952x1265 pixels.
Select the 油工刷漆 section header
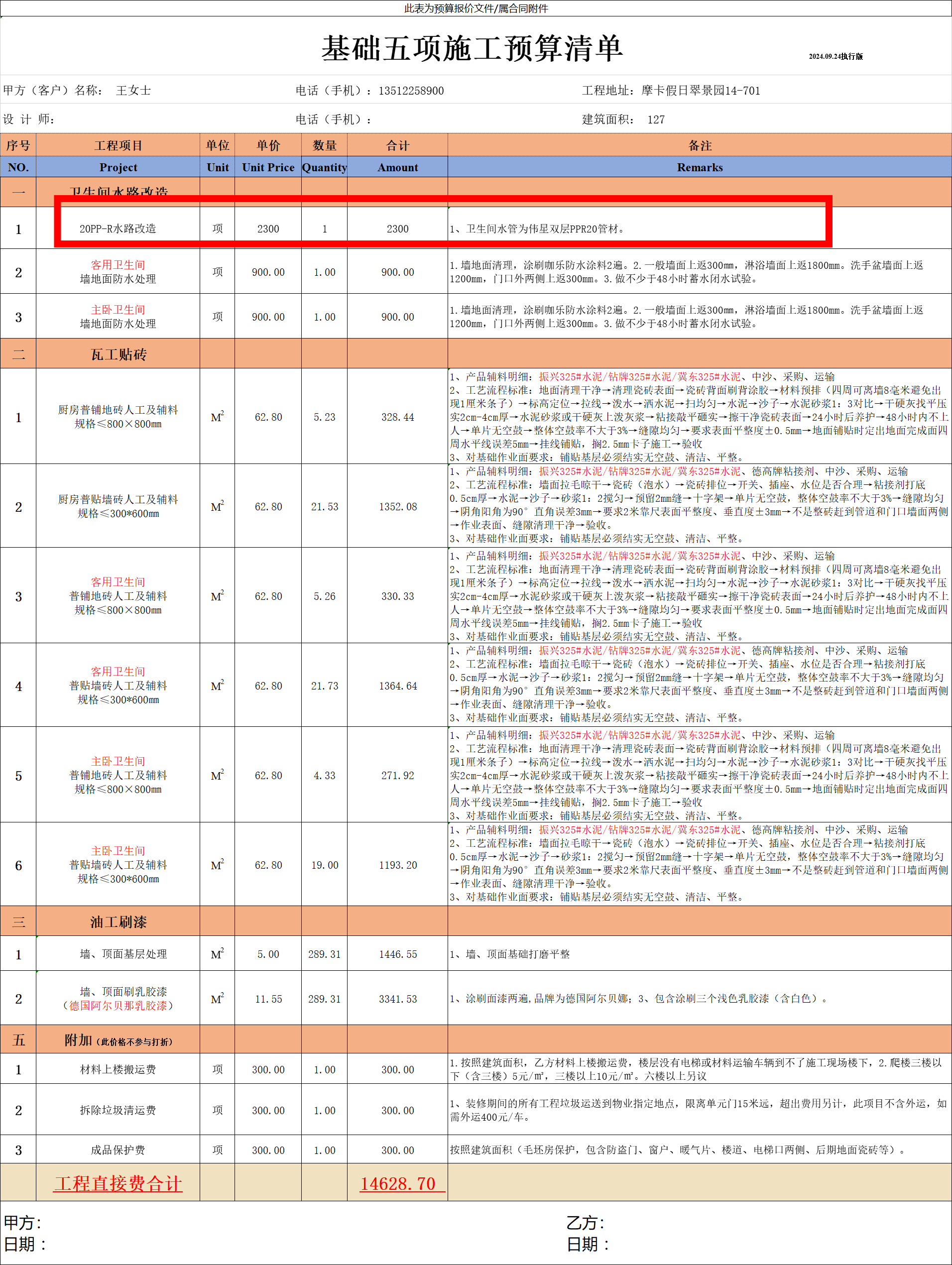tap(118, 922)
